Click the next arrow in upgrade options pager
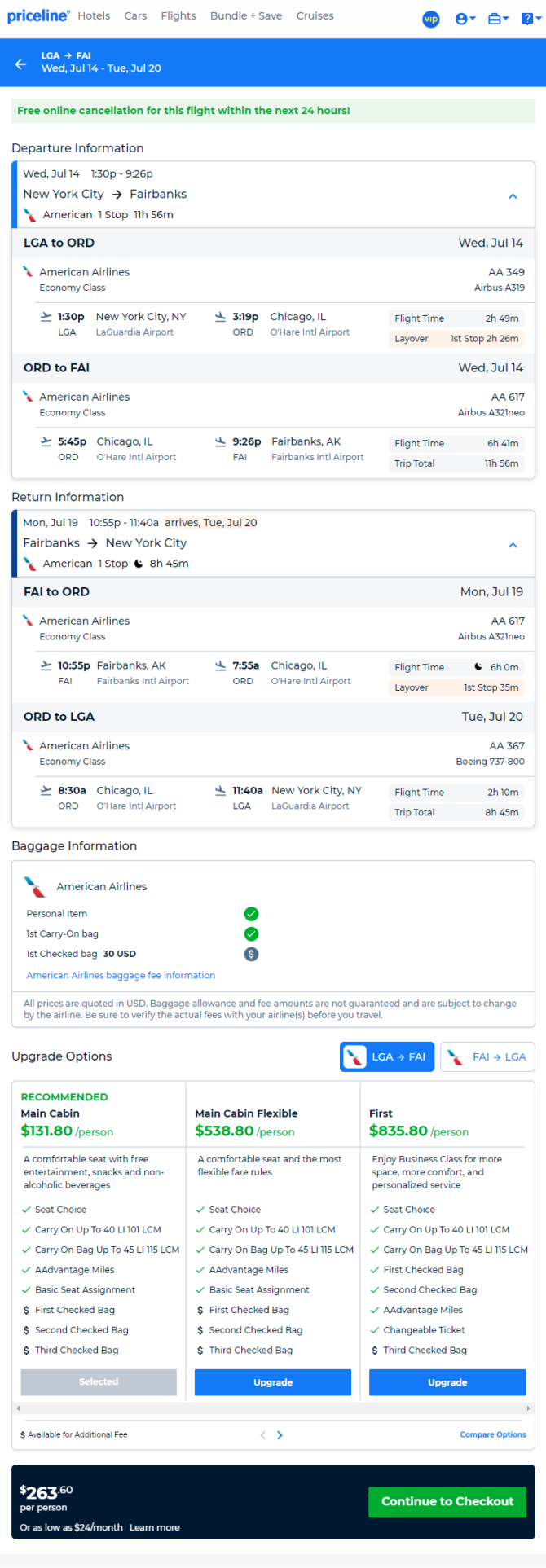Image resolution: width=546 pixels, height=1568 pixels. point(280,1435)
